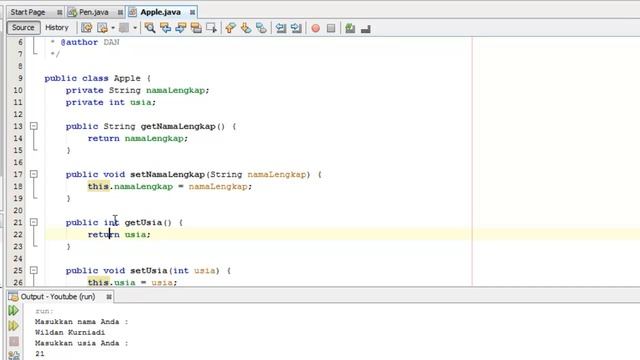Close the Start Page tab
The image size is (640, 360).
click(60, 13)
